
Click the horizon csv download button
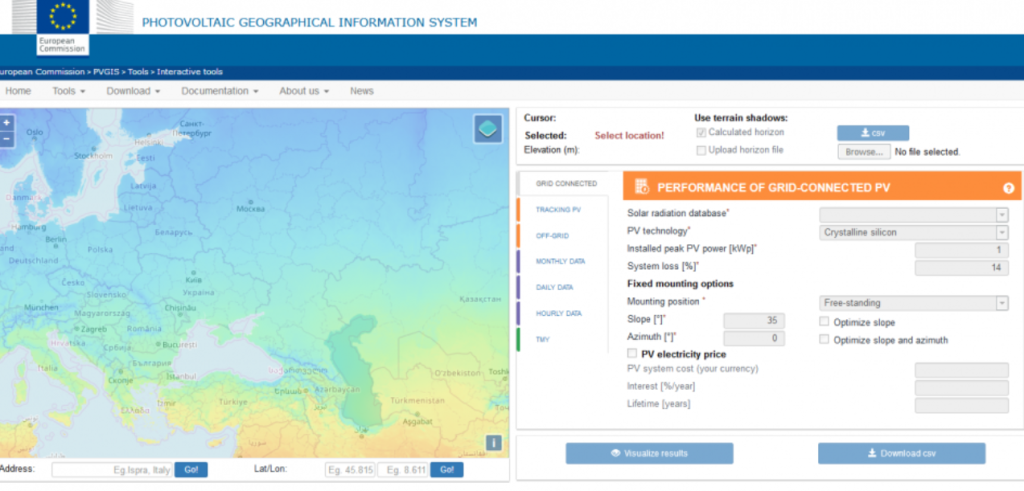click(x=872, y=133)
